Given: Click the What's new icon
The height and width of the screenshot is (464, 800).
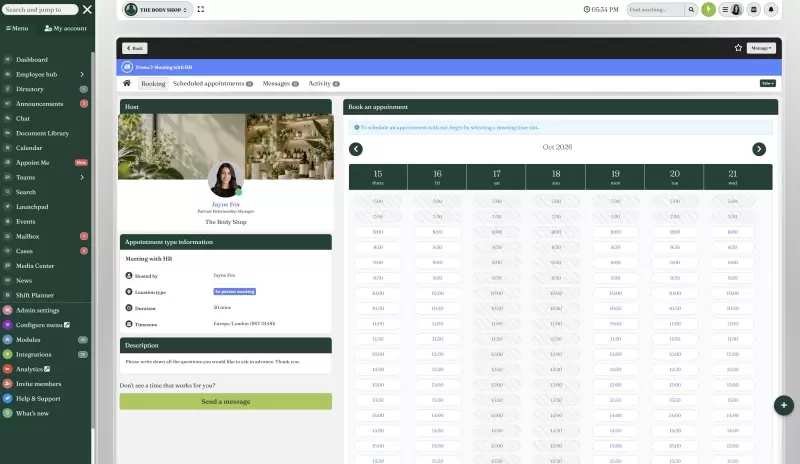Looking at the screenshot, I should [8, 413].
